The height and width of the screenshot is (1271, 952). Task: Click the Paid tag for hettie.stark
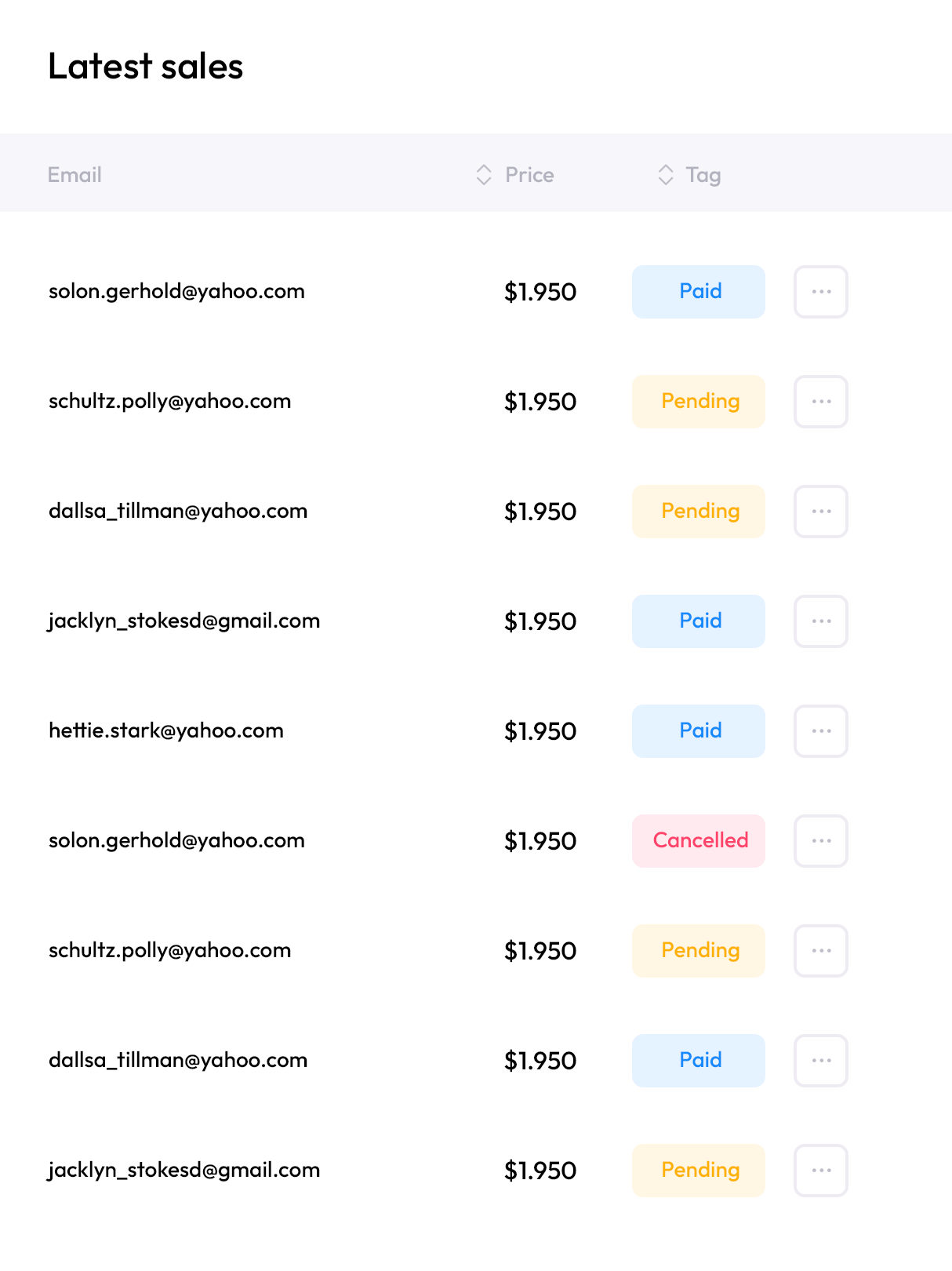699,730
